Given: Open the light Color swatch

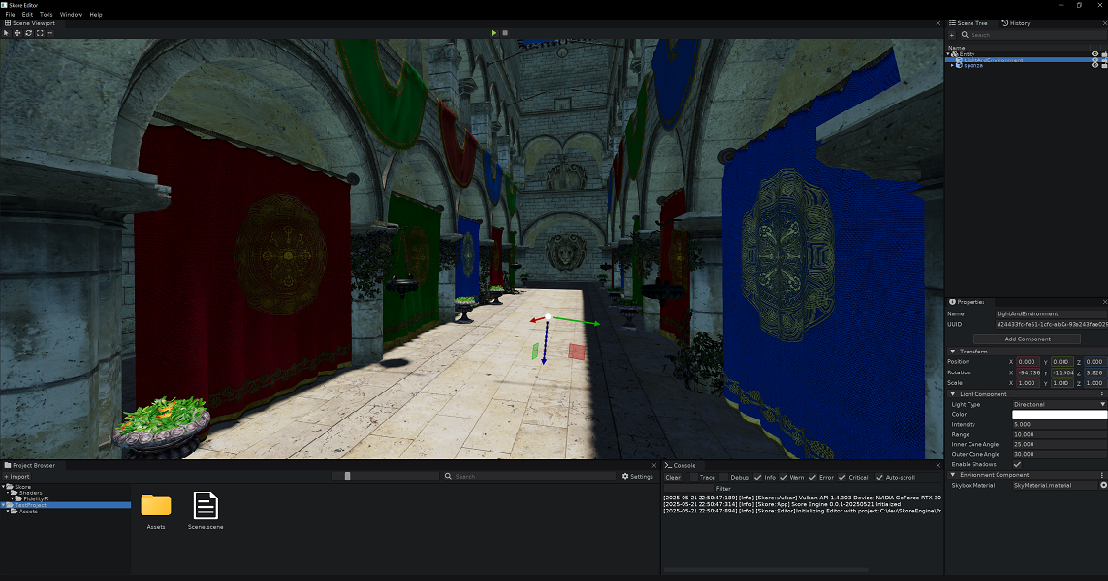Looking at the screenshot, I should [1060, 414].
